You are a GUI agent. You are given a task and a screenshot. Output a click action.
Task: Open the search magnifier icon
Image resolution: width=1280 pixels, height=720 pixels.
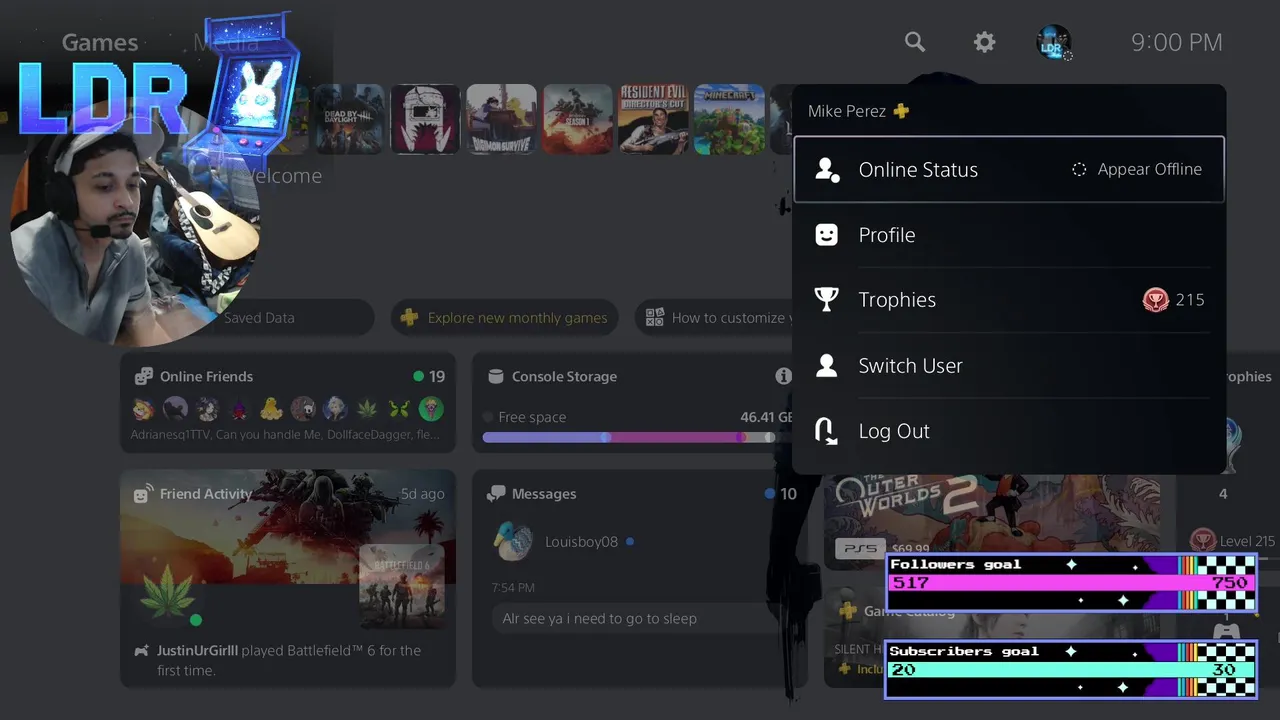click(x=915, y=42)
